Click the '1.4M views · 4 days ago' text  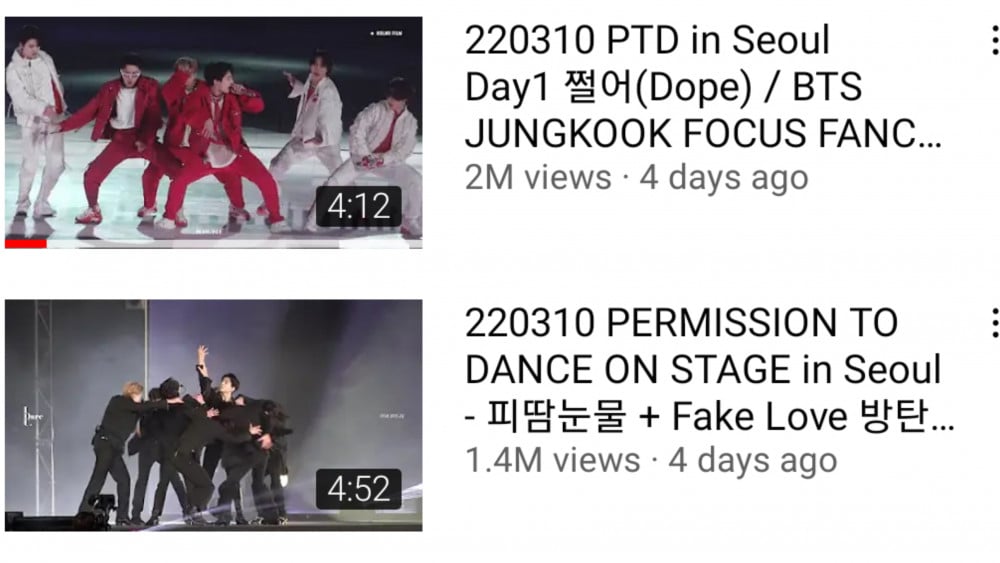tap(651, 460)
